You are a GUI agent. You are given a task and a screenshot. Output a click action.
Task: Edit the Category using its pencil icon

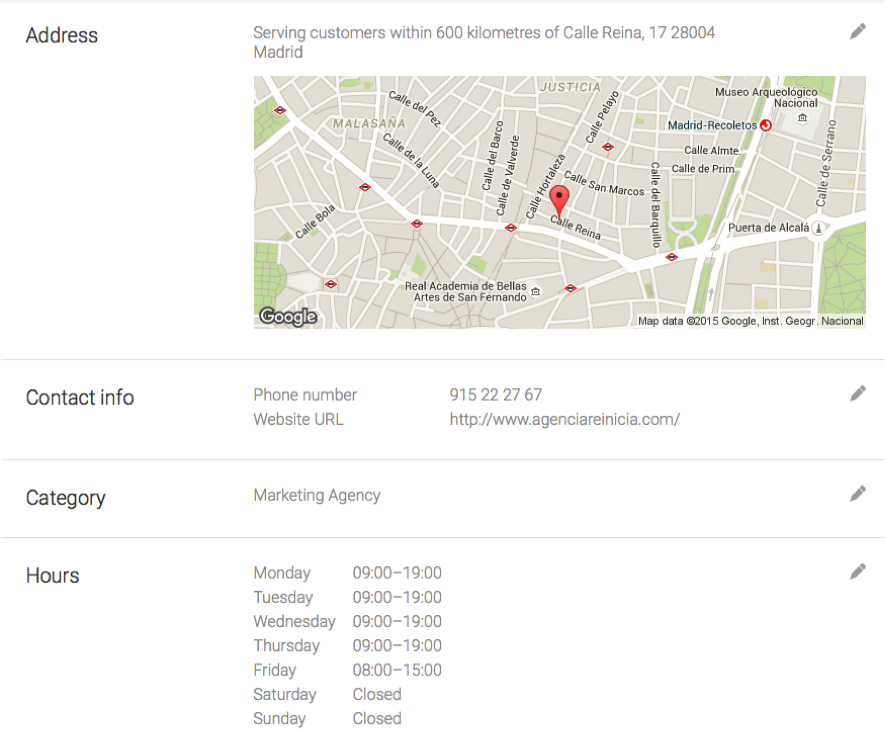(857, 494)
